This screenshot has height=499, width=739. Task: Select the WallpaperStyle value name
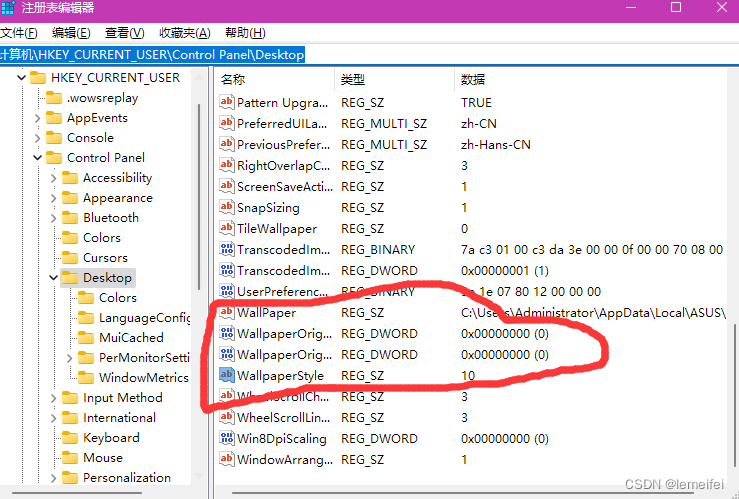[280, 376]
